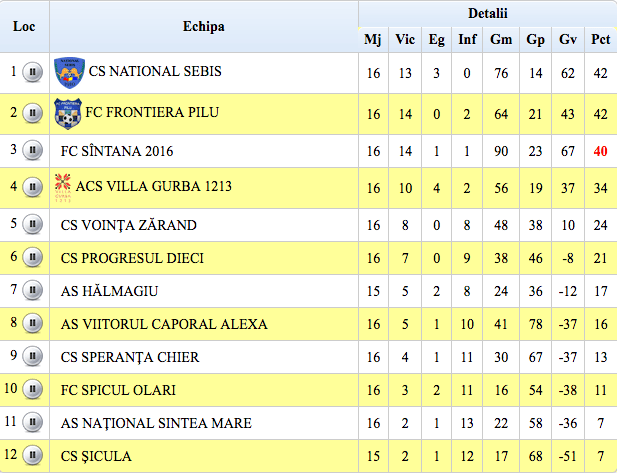Click the pause icon beside rank 1
The width and height of the screenshot is (617, 473).
33,72
